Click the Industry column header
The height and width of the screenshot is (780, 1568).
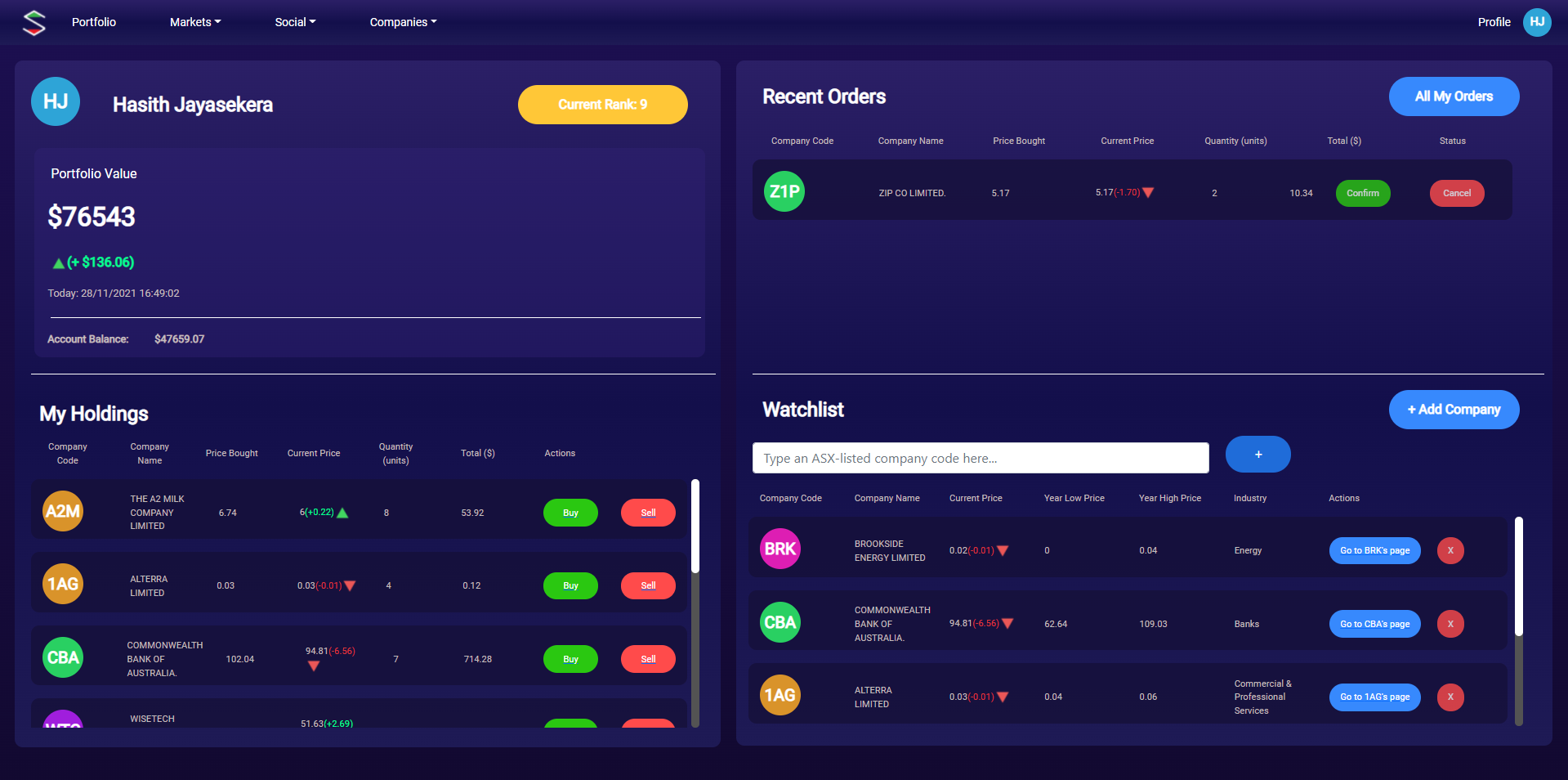1250,498
